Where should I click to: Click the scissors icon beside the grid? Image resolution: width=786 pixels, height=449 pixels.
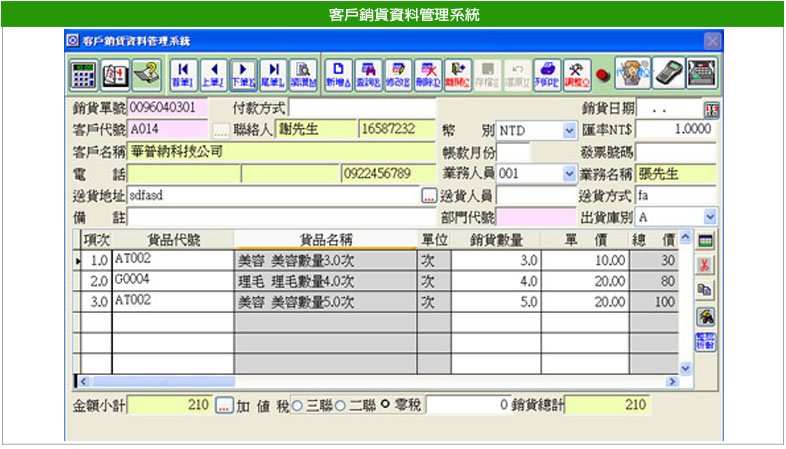(x=704, y=265)
